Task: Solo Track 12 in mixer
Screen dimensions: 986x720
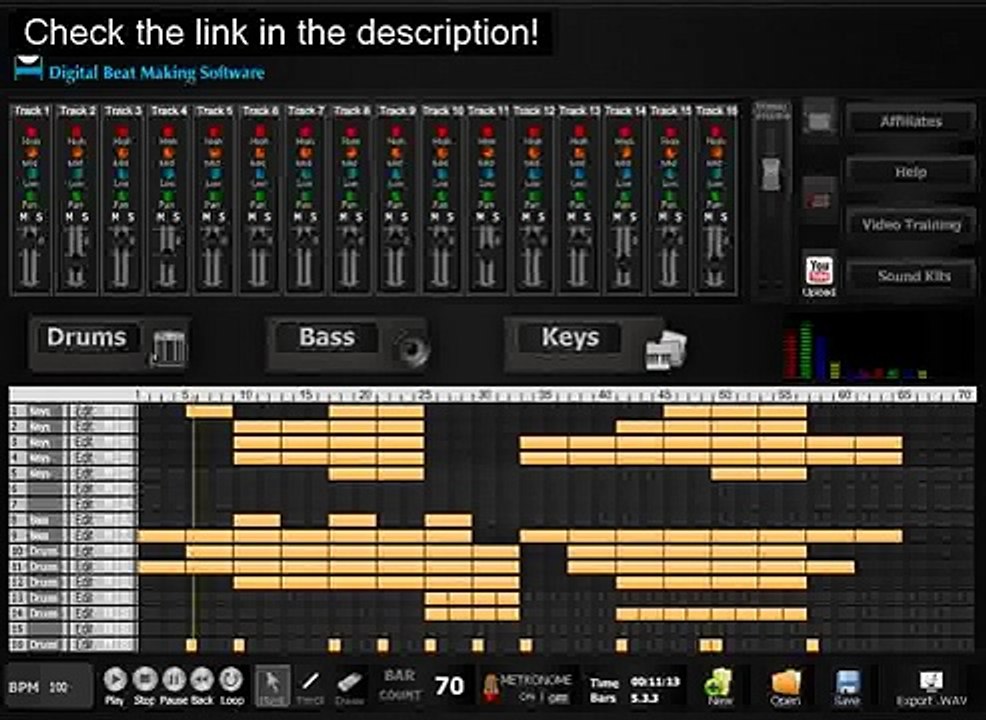Action: point(542,217)
